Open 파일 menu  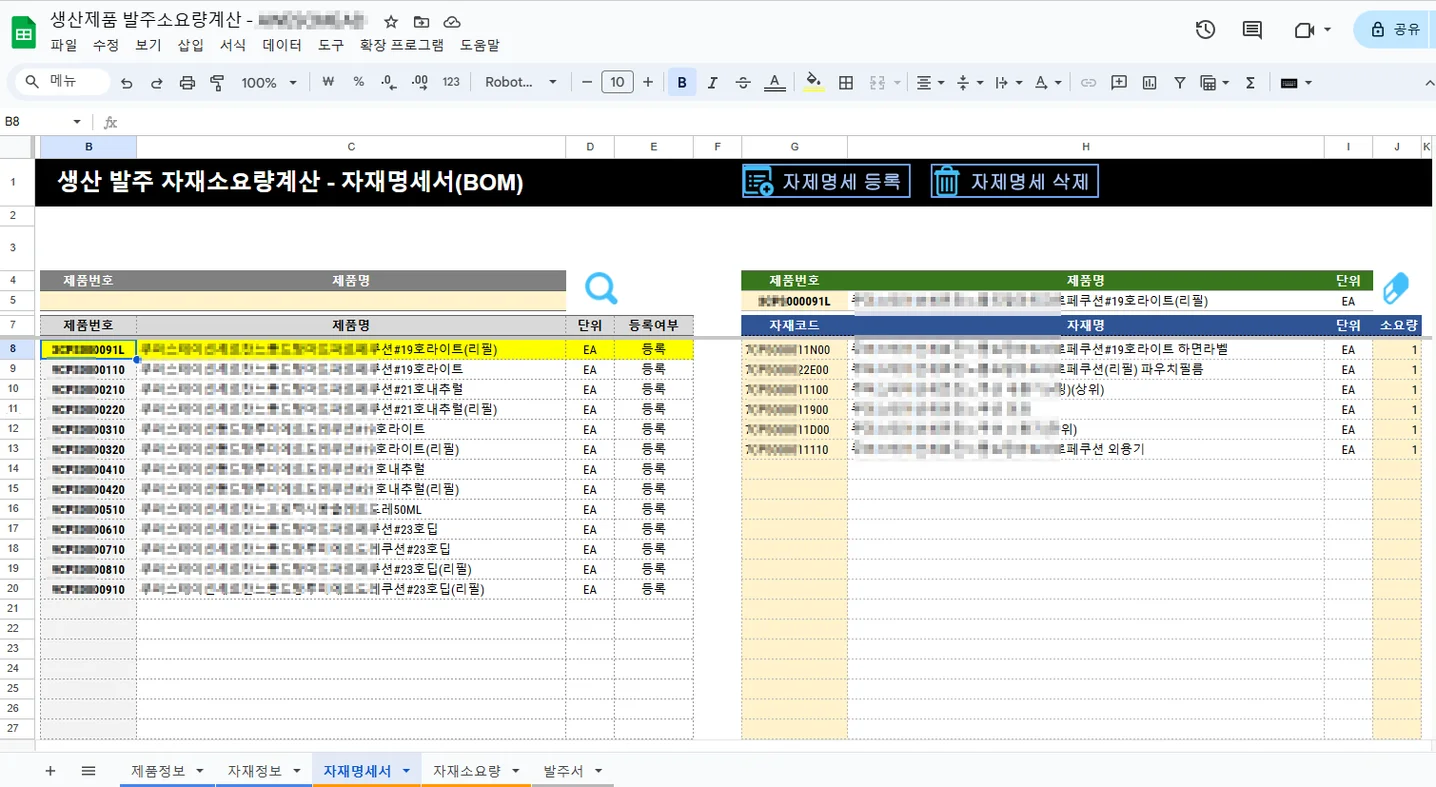coord(63,45)
